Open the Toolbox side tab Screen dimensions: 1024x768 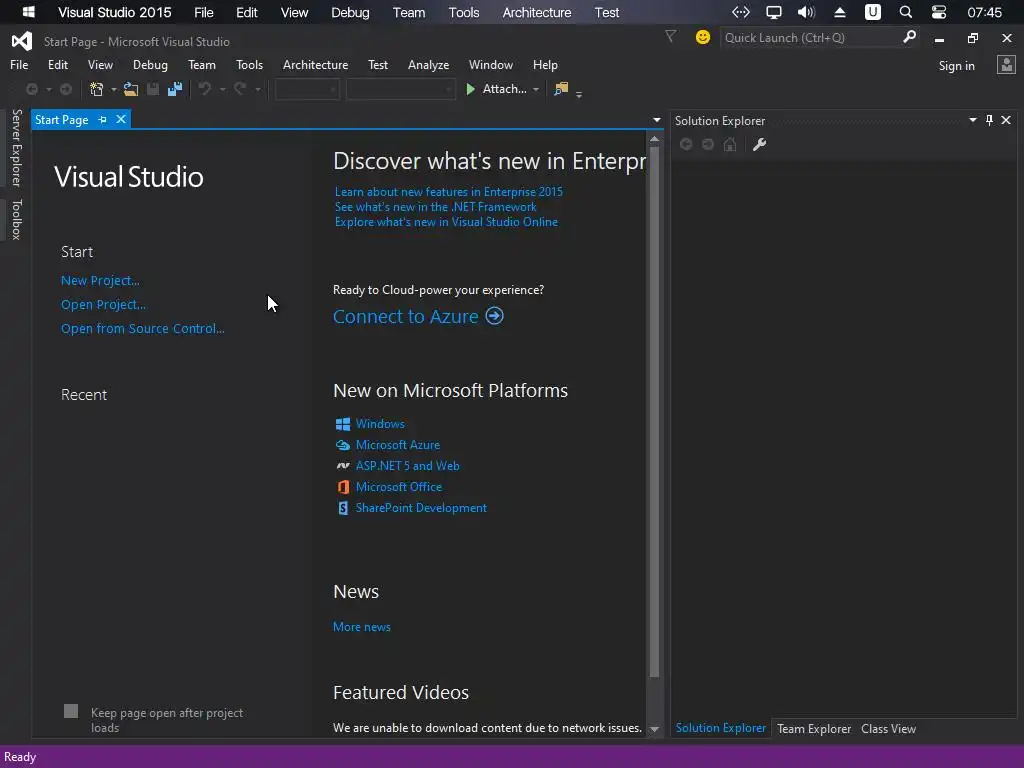click(x=16, y=219)
